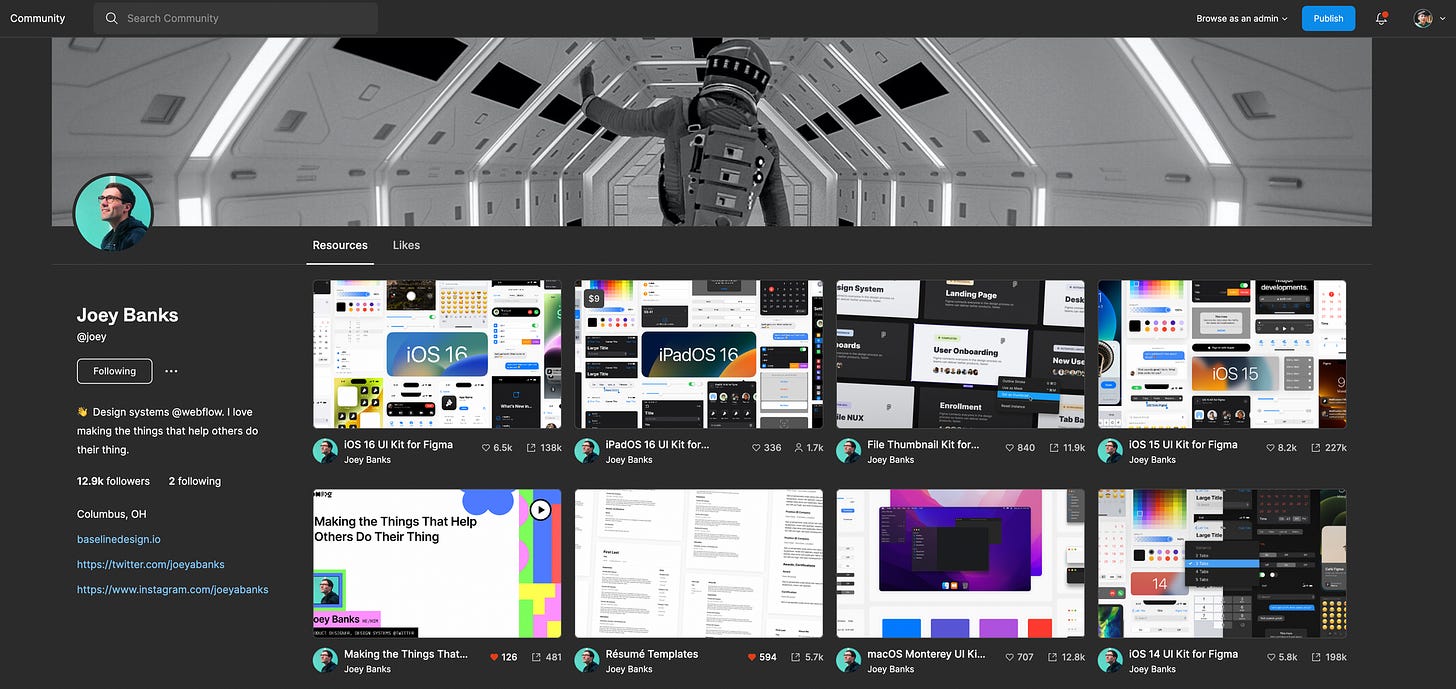Open the iOS 15 UI Kit thumbnail
The height and width of the screenshot is (689, 1456).
pos(1222,354)
